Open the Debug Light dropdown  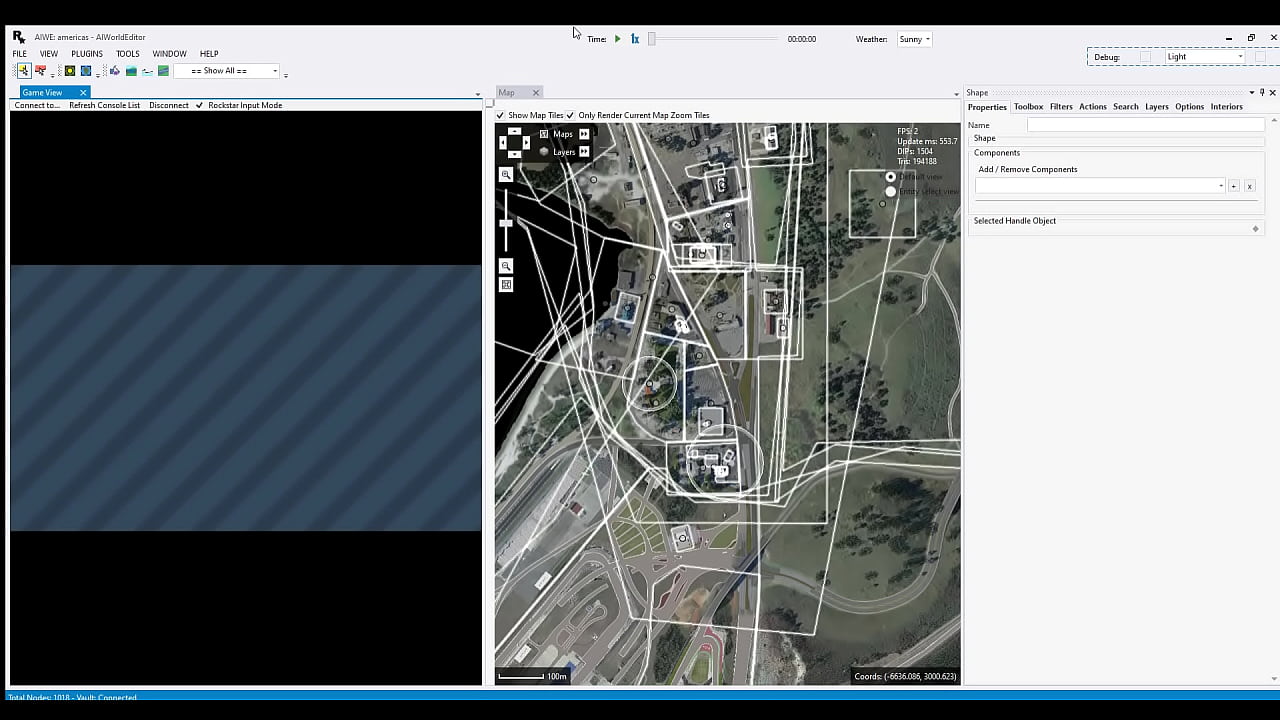1204,57
